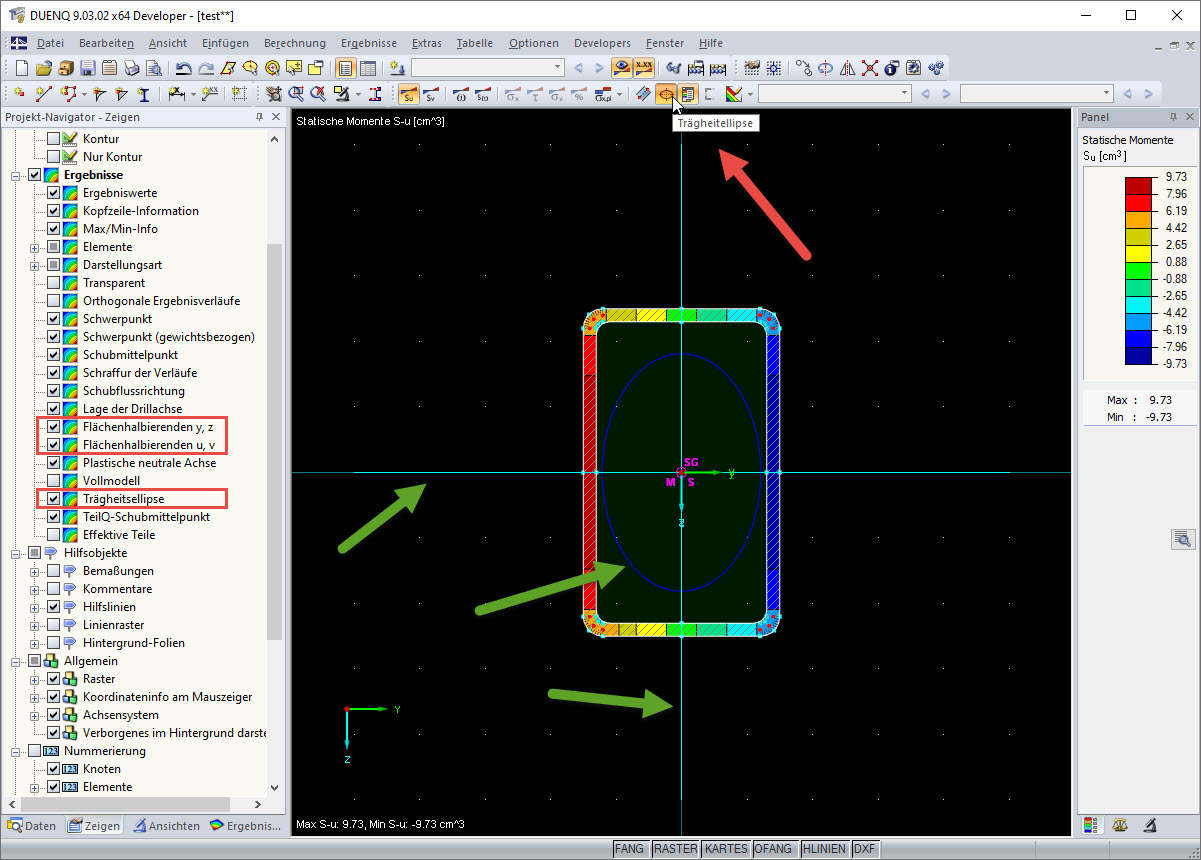Create a new file with blank-page icon
This screenshot has width=1201, height=860.
coord(21,68)
